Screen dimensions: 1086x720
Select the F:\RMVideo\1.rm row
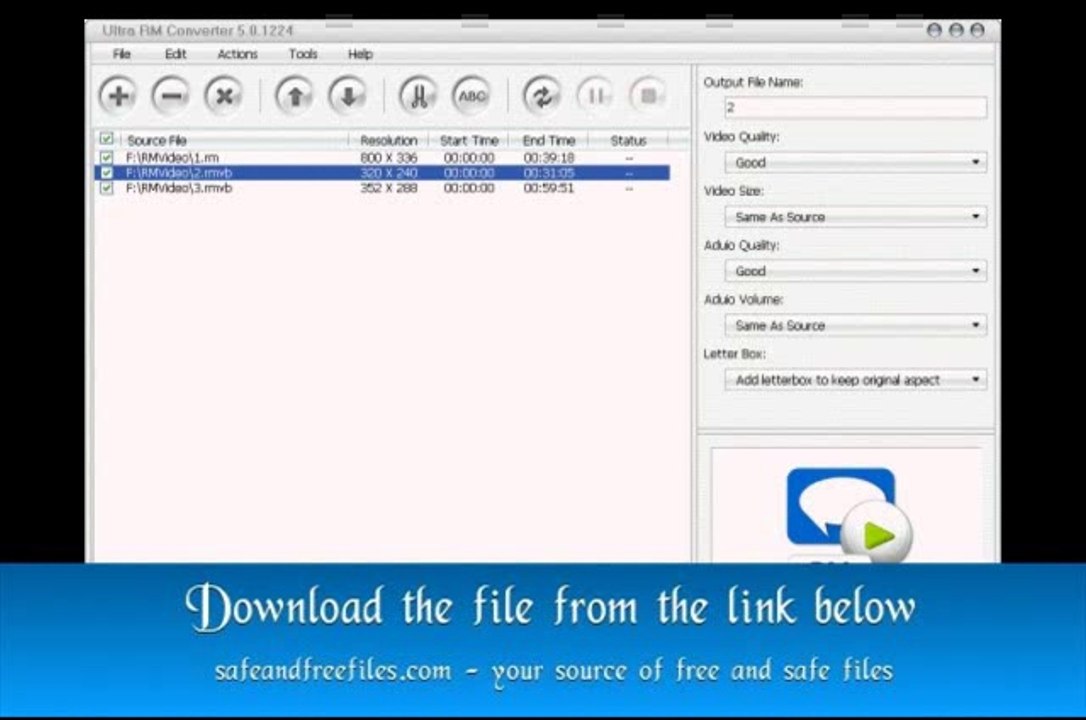(x=382, y=158)
